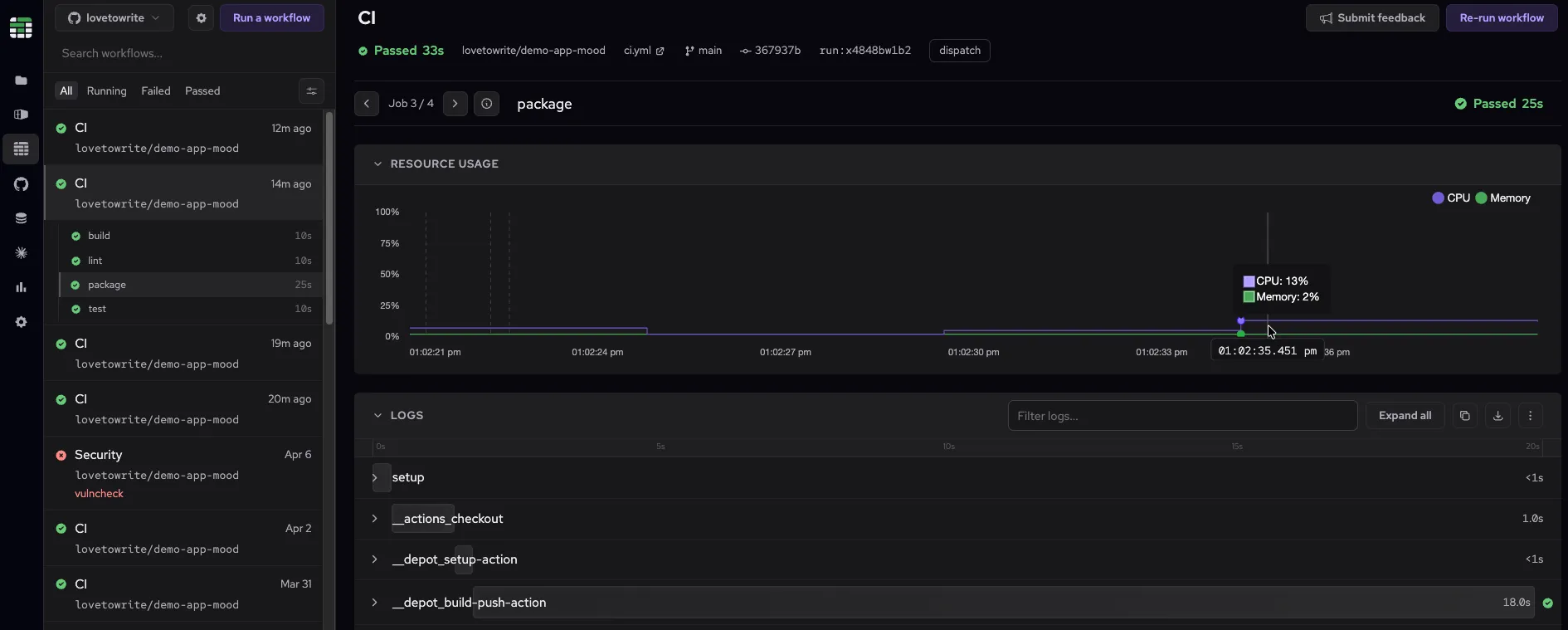Click the gear icon next to lovetowrite

coord(201,17)
